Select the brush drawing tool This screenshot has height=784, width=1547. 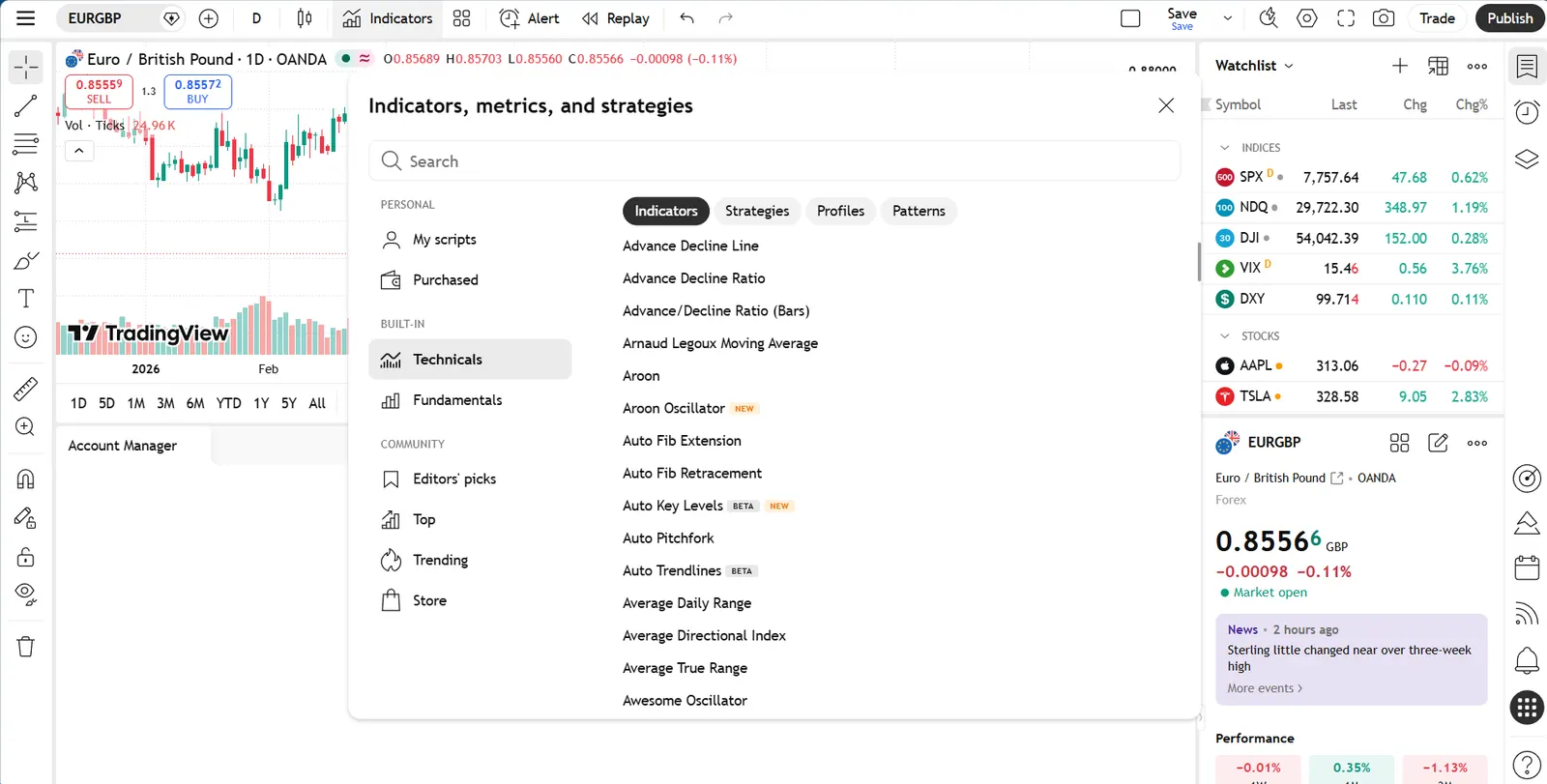pos(26,260)
